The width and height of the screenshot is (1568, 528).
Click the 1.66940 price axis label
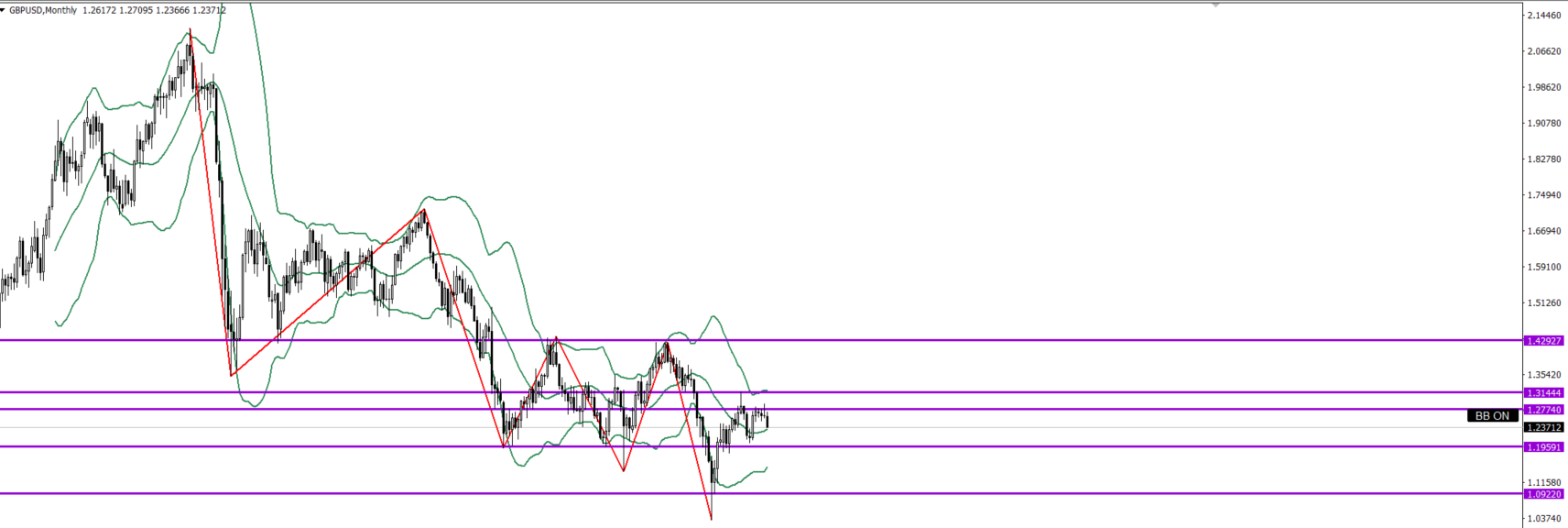pyautogui.click(x=1543, y=231)
